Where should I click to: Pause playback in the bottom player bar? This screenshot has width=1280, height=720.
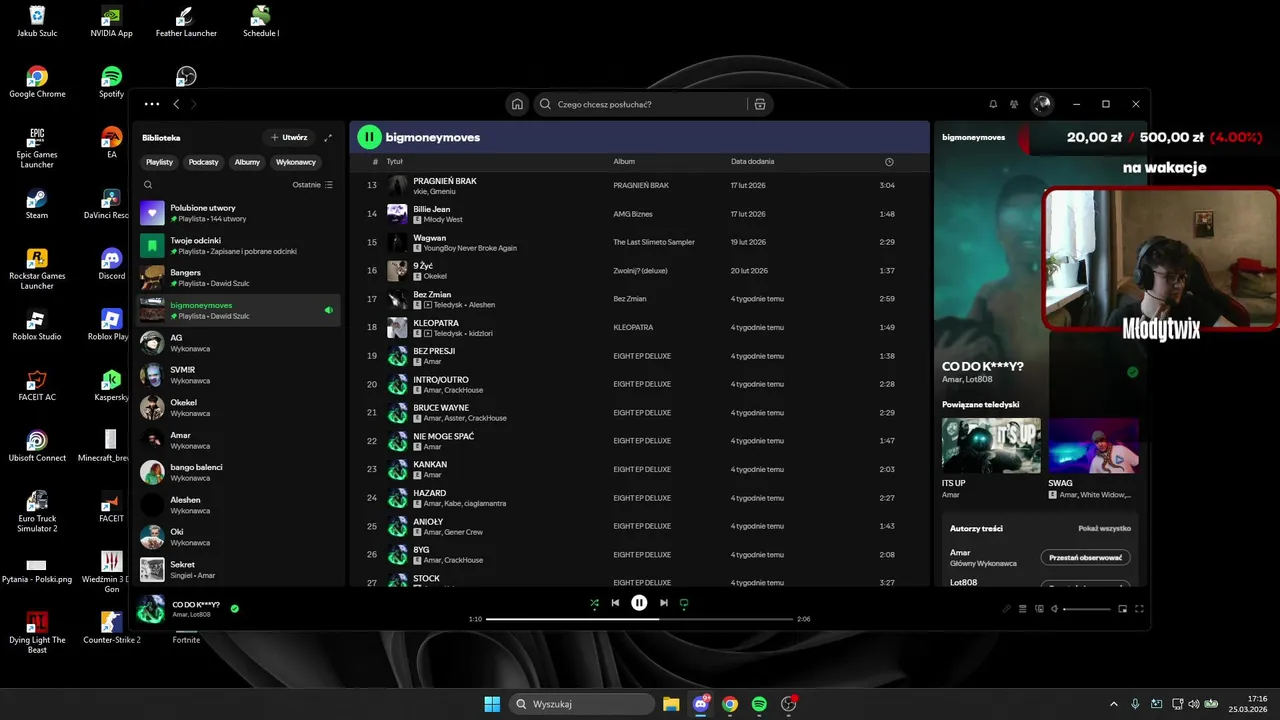[x=639, y=603]
